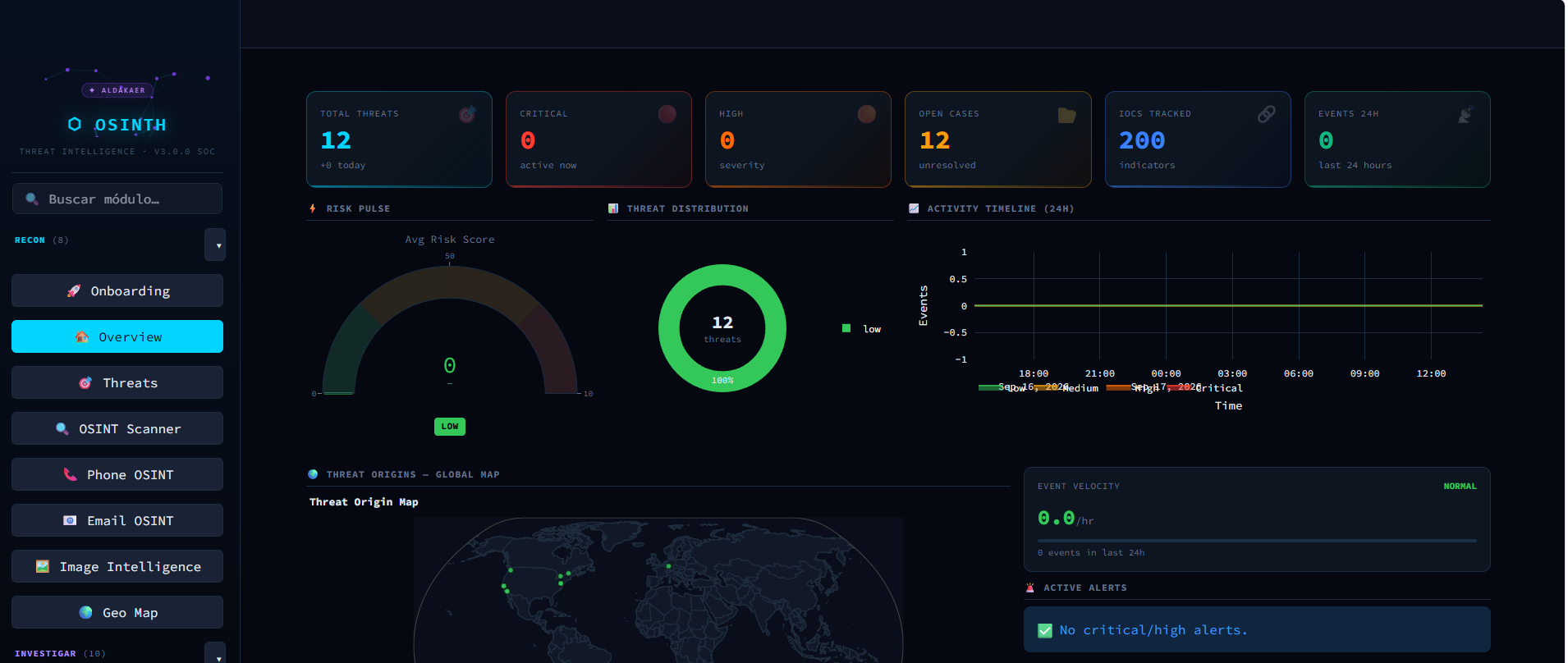Click the chain link icon on IOCs card
Viewport: 1568px width, 663px height.
pos(1267,114)
